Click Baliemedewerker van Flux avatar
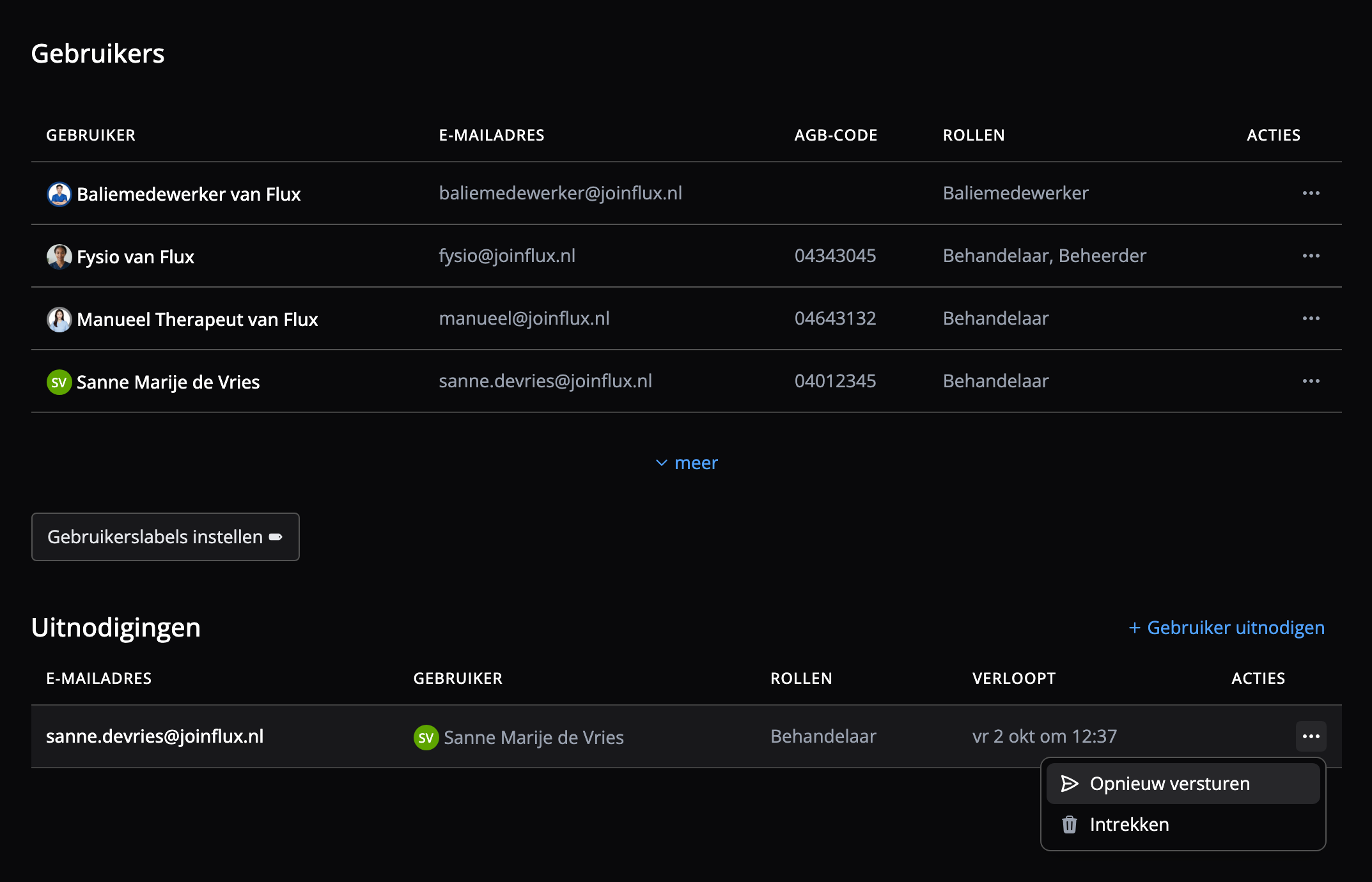The width and height of the screenshot is (1372, 882). click(x=59, y=194)
